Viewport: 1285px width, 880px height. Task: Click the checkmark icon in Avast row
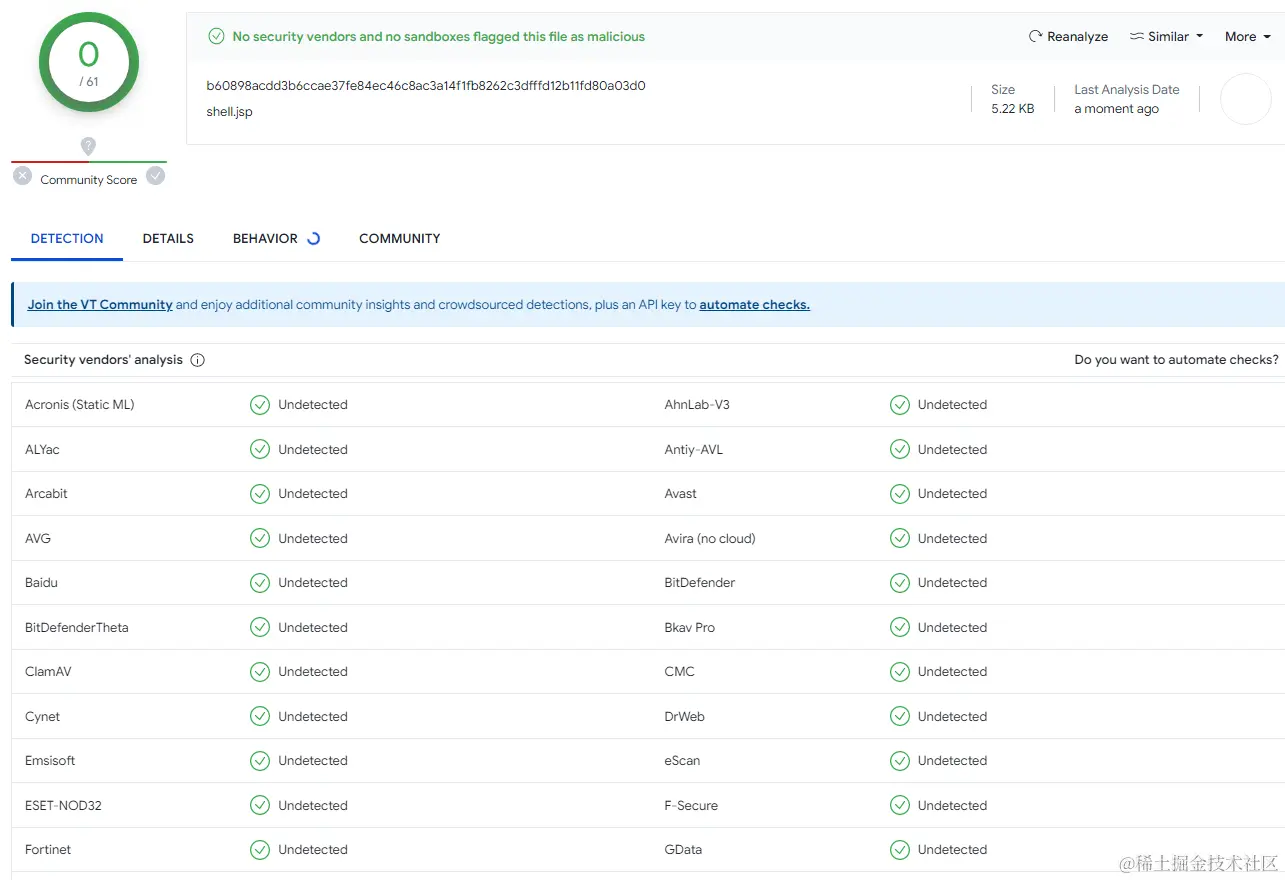900,494
